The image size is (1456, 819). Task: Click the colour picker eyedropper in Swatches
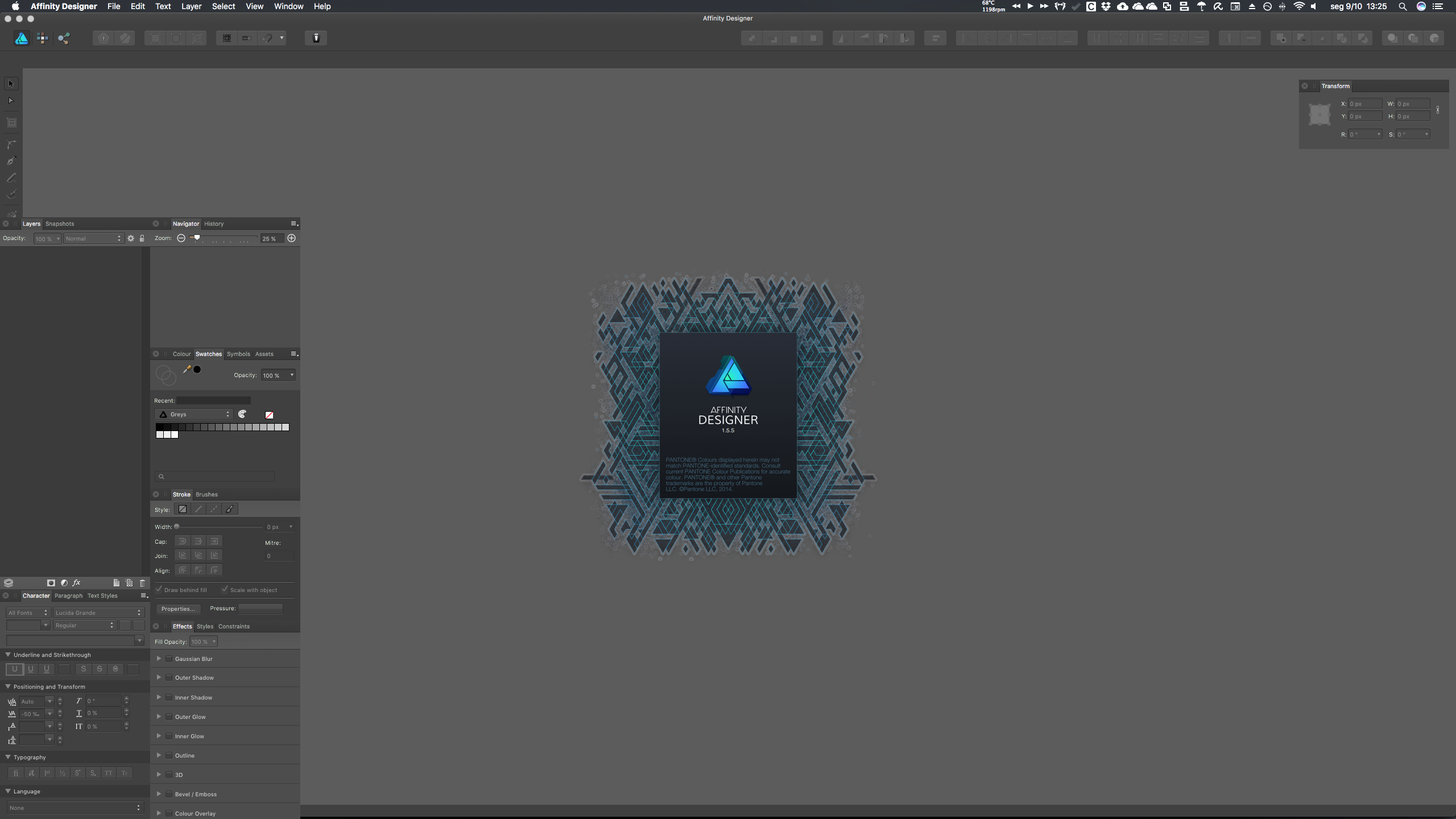point(187,370)
